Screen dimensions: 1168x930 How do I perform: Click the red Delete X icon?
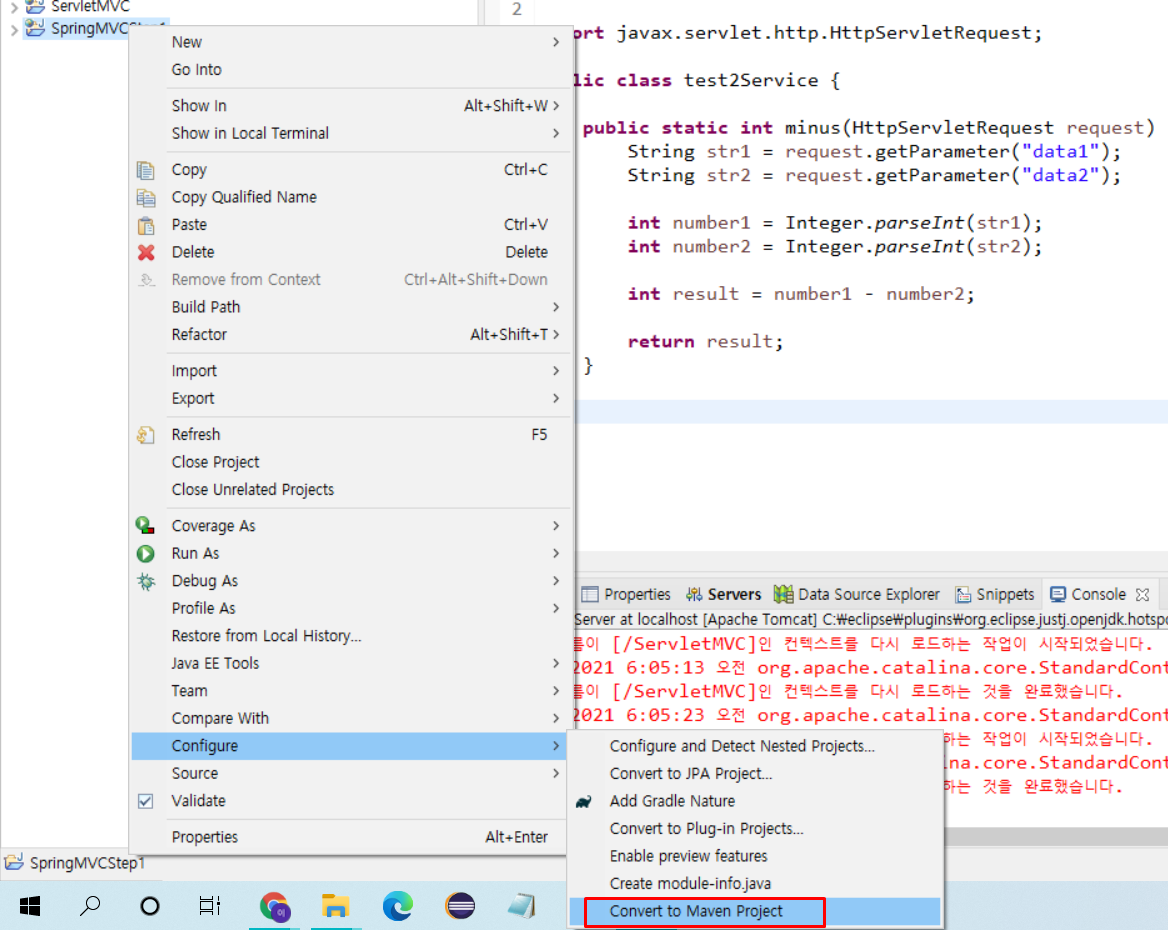146,253
